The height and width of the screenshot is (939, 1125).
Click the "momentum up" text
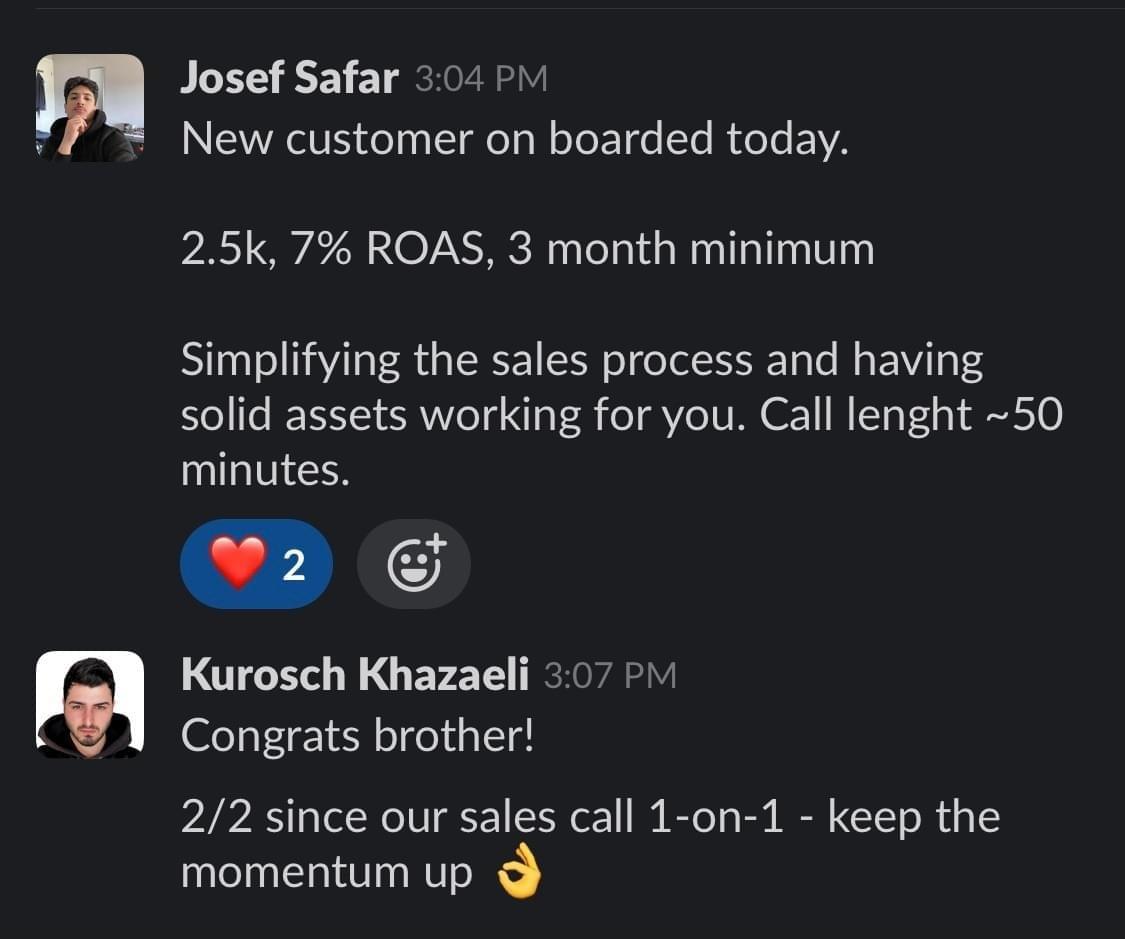click(x=326, y=873)
